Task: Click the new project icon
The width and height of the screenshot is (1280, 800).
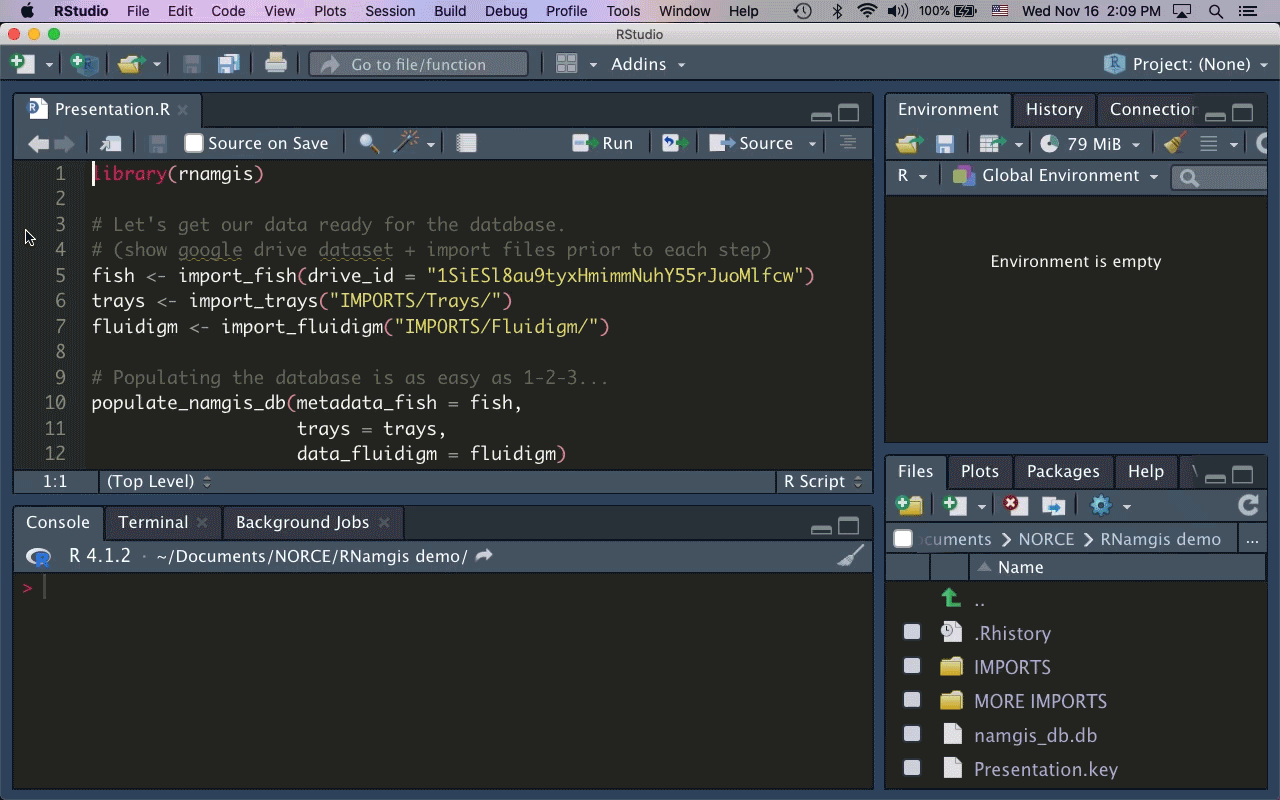Action: pyautogui.click(x=85, y=64)
